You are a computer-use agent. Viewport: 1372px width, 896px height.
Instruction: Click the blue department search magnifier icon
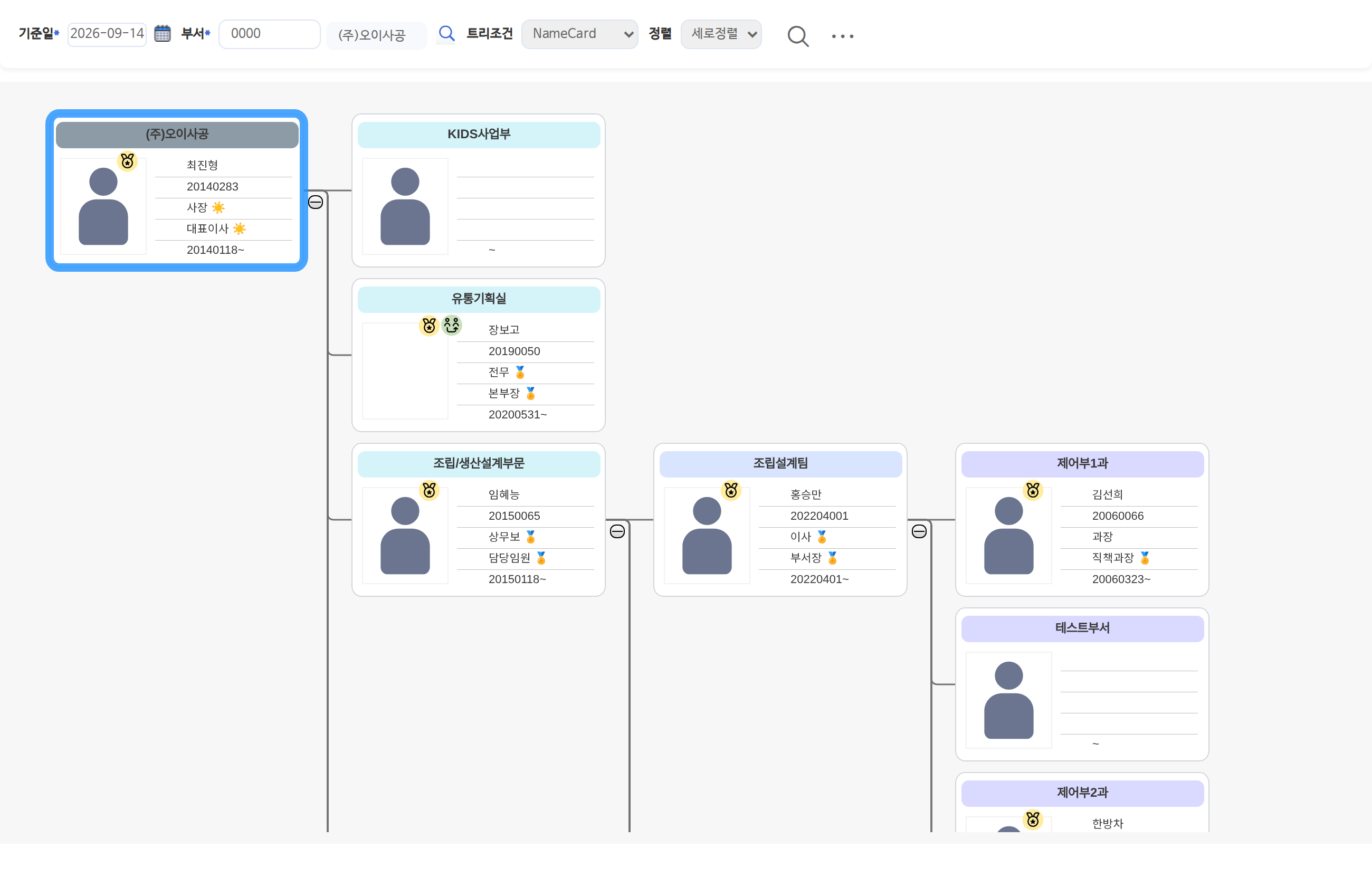point(446,33)
